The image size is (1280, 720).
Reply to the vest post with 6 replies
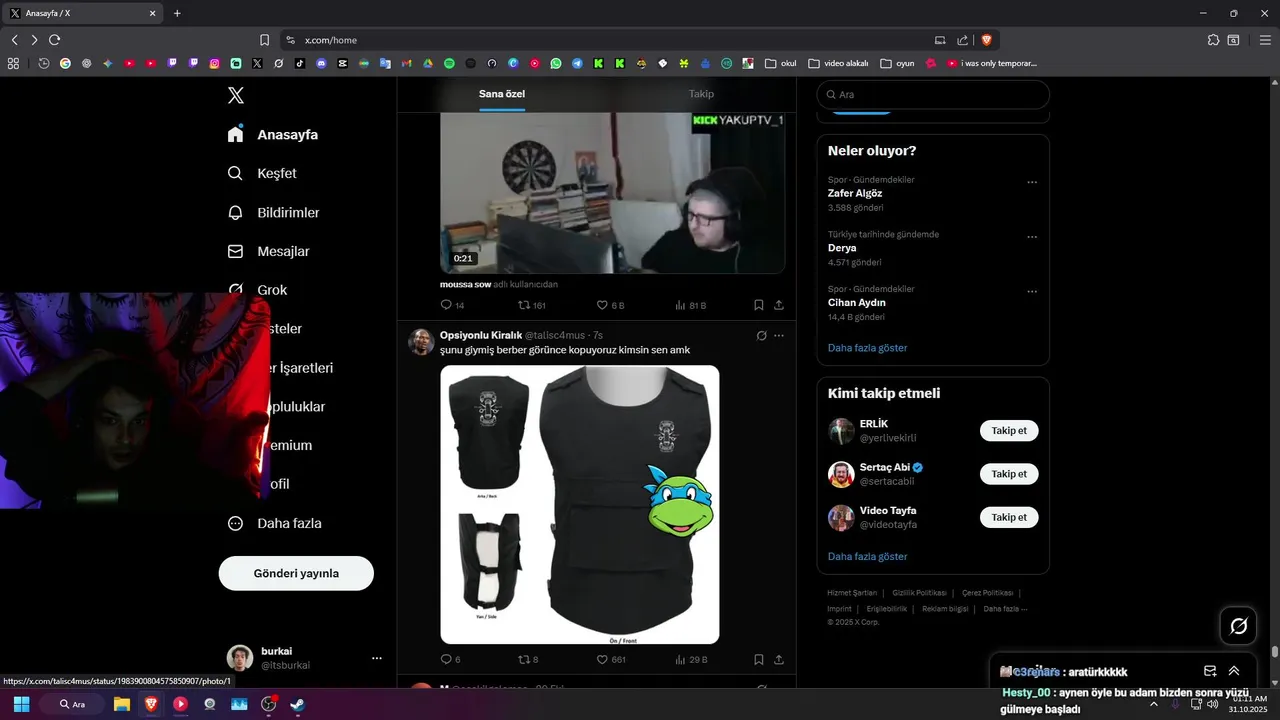coord(450,660)
